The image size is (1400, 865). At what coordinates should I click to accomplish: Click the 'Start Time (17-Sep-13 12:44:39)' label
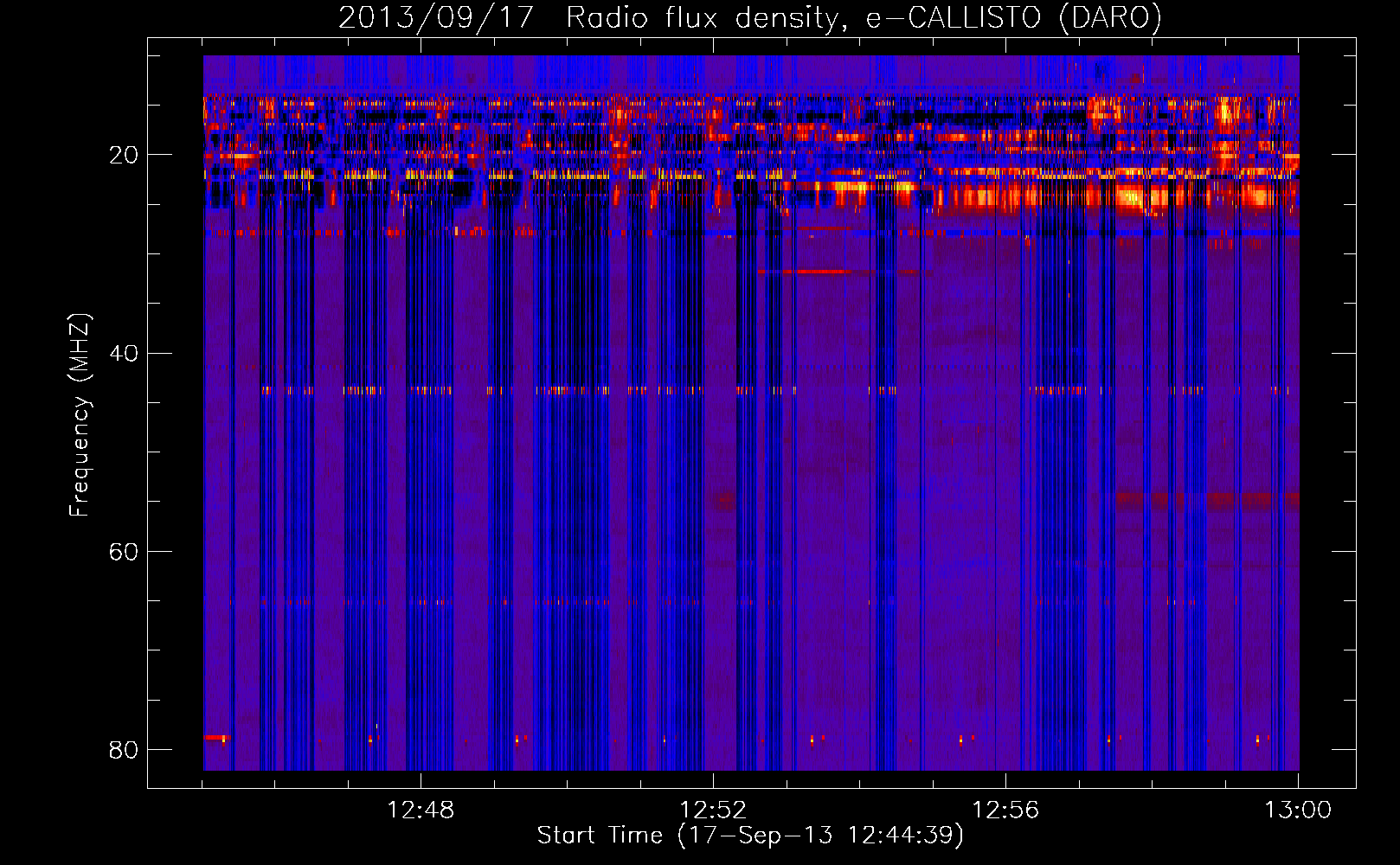coord(750,836)
